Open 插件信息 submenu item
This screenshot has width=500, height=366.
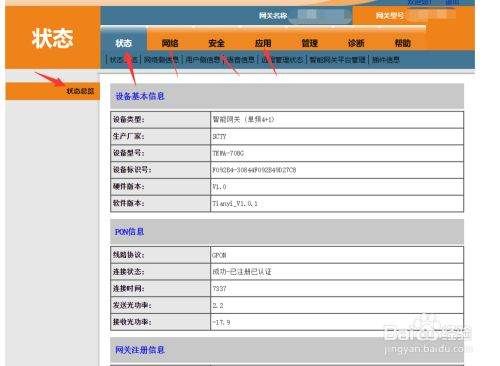coord(386,60)
